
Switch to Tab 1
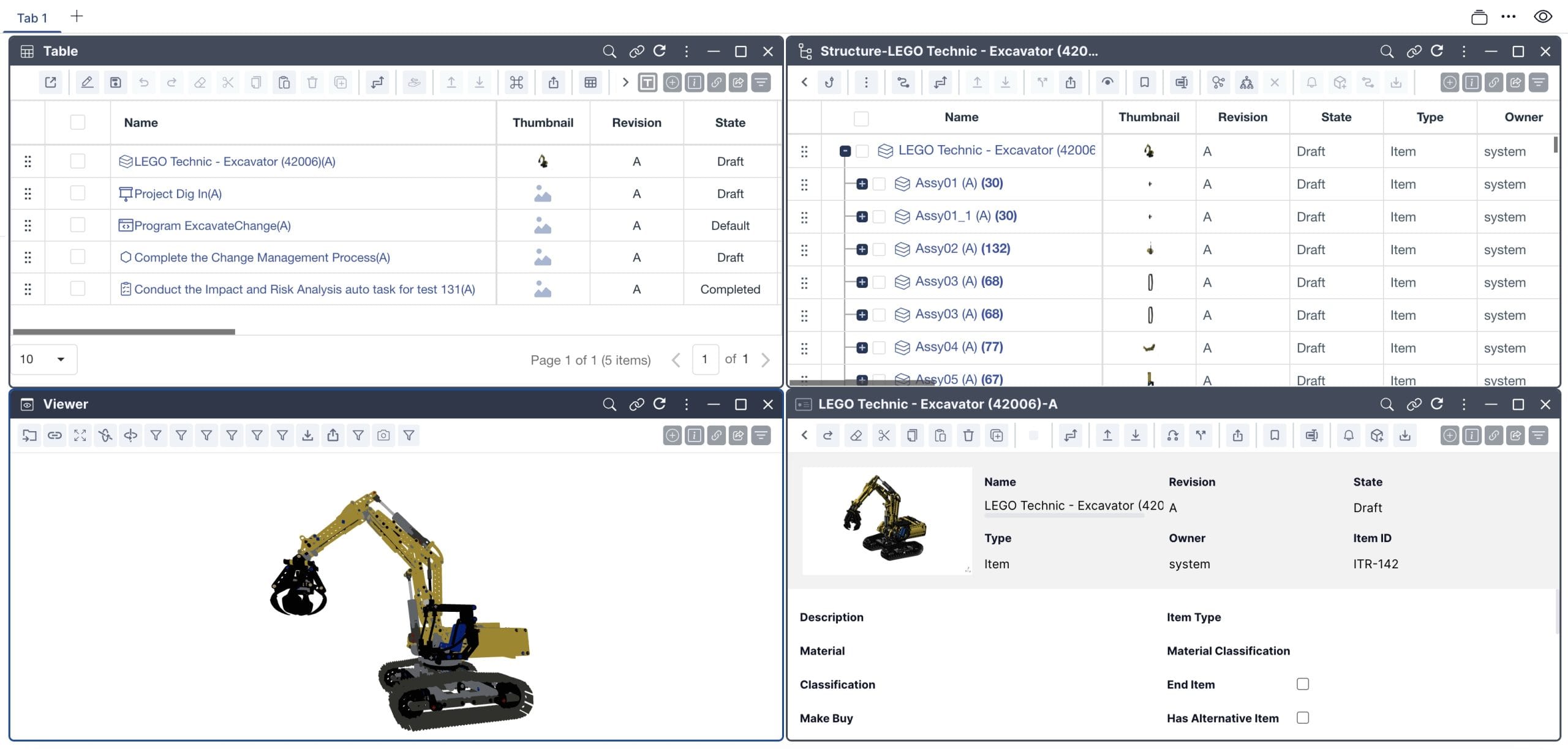32,18
